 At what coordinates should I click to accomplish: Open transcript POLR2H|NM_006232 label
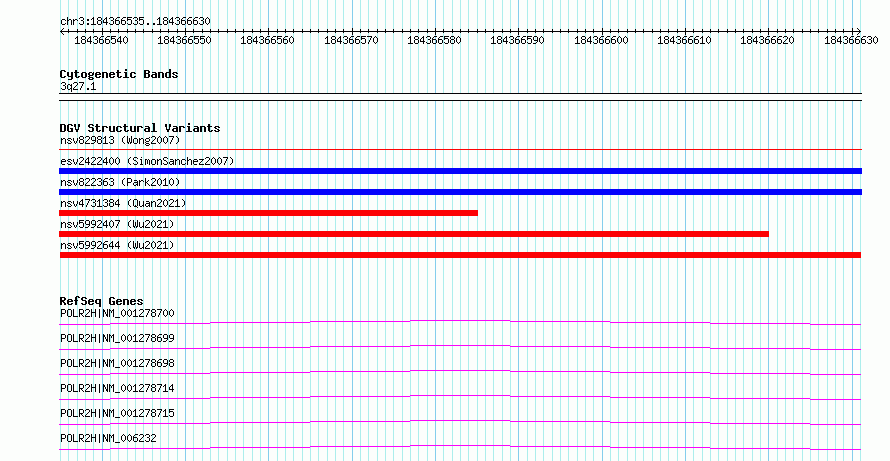tap(108, 438)
